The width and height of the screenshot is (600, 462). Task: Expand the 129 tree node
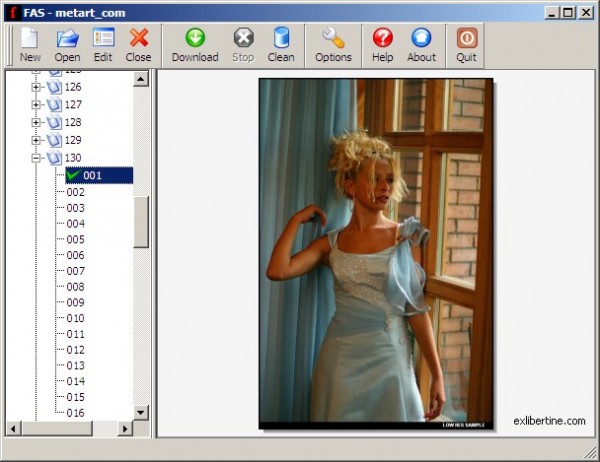[36, 140]
